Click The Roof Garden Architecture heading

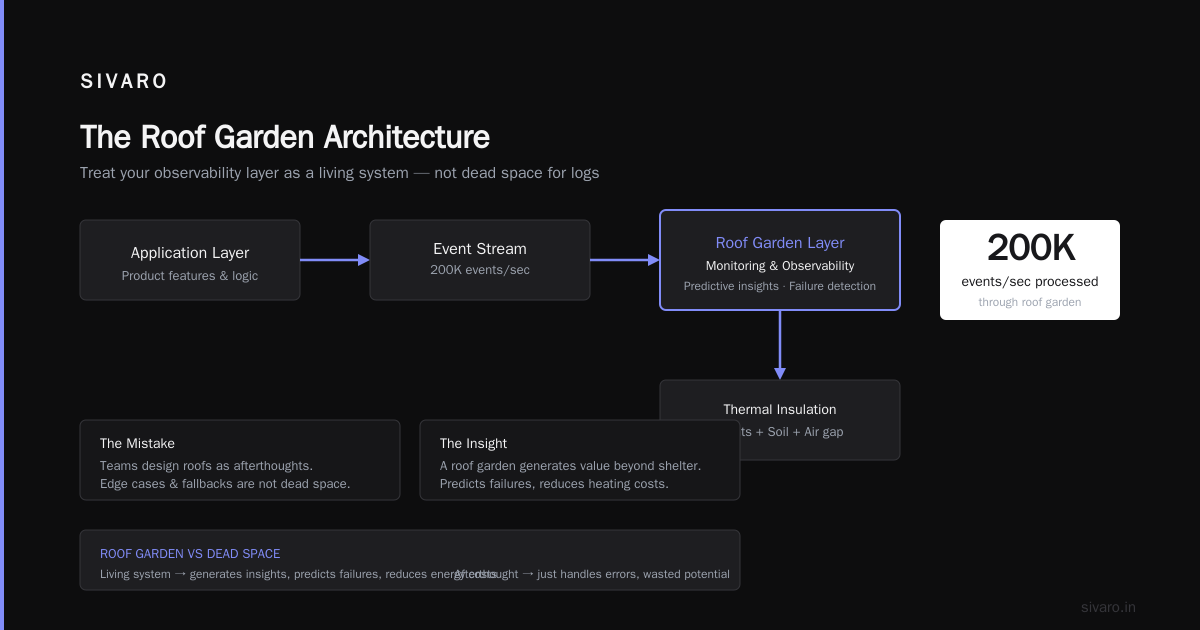(x=285, y=137)
